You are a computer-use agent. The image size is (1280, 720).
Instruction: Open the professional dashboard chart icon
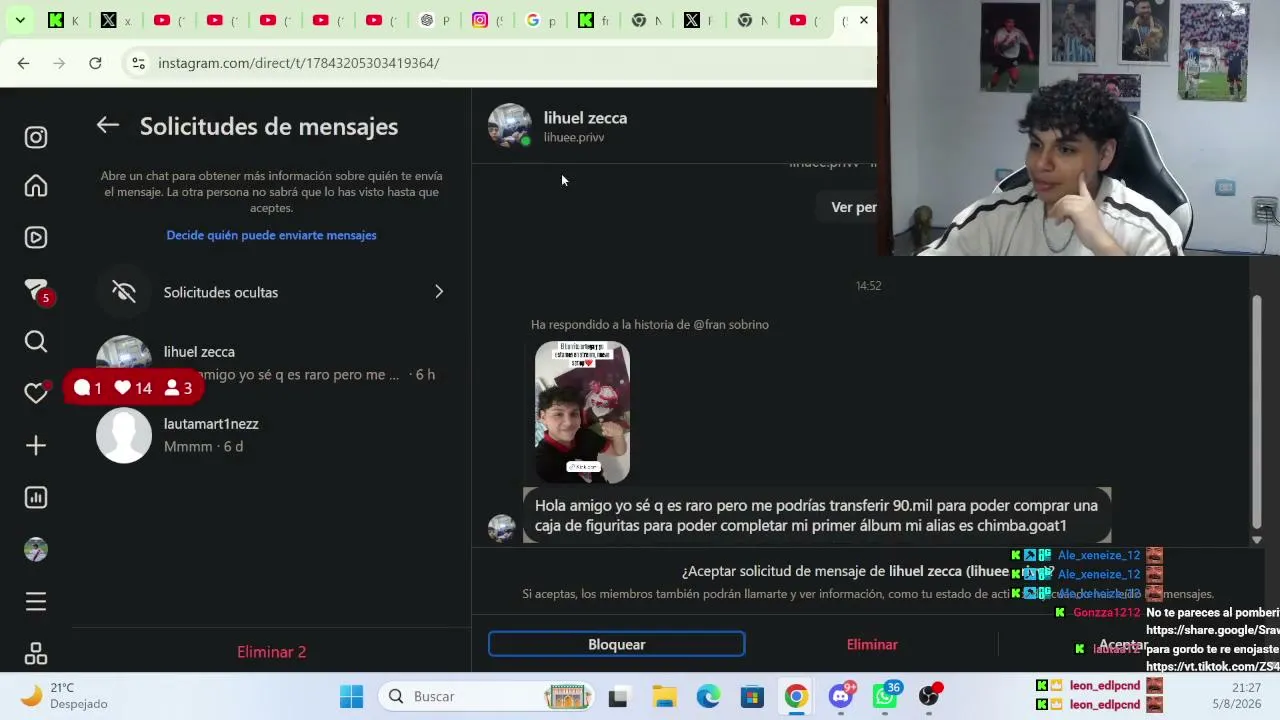(36, 498)
